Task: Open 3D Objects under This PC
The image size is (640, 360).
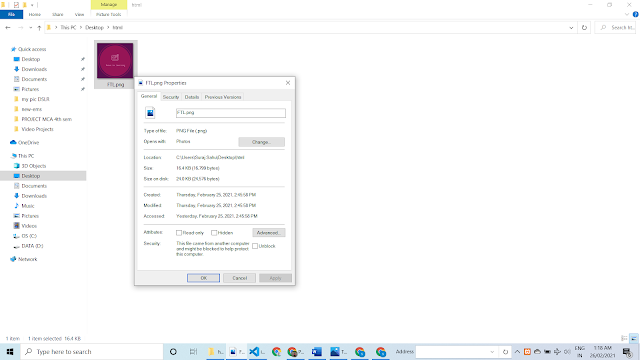Action: 33,166
